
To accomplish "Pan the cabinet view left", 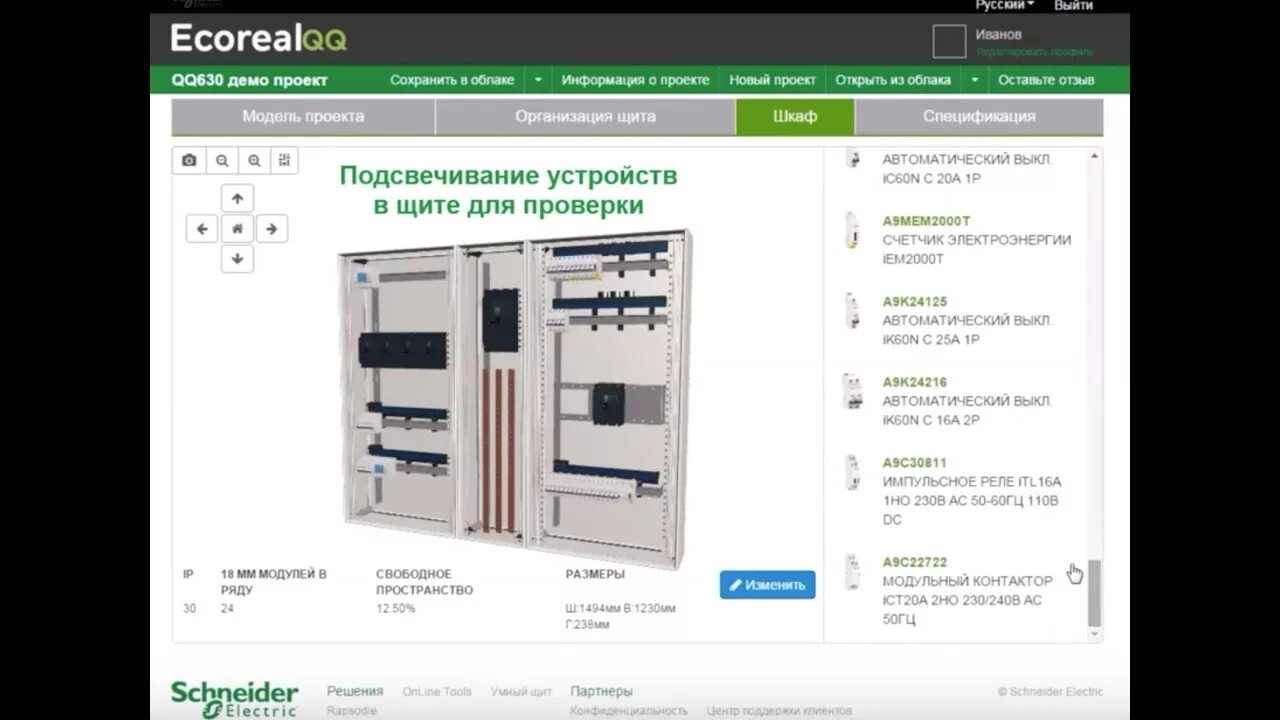I will (x=202, y=228).
